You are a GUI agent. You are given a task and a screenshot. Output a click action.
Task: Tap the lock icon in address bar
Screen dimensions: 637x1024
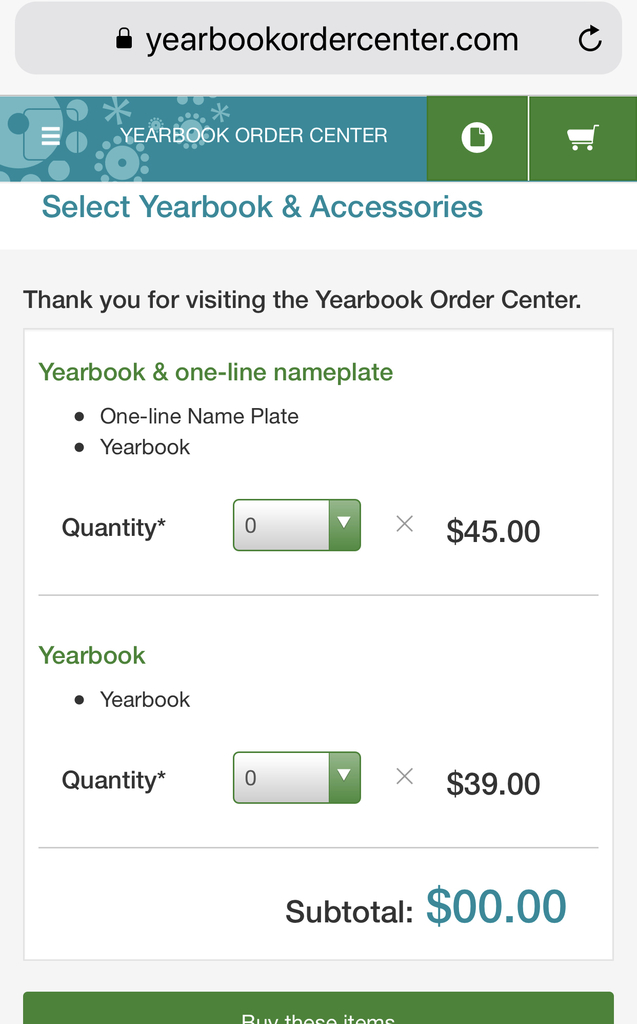tap(124, 39)
